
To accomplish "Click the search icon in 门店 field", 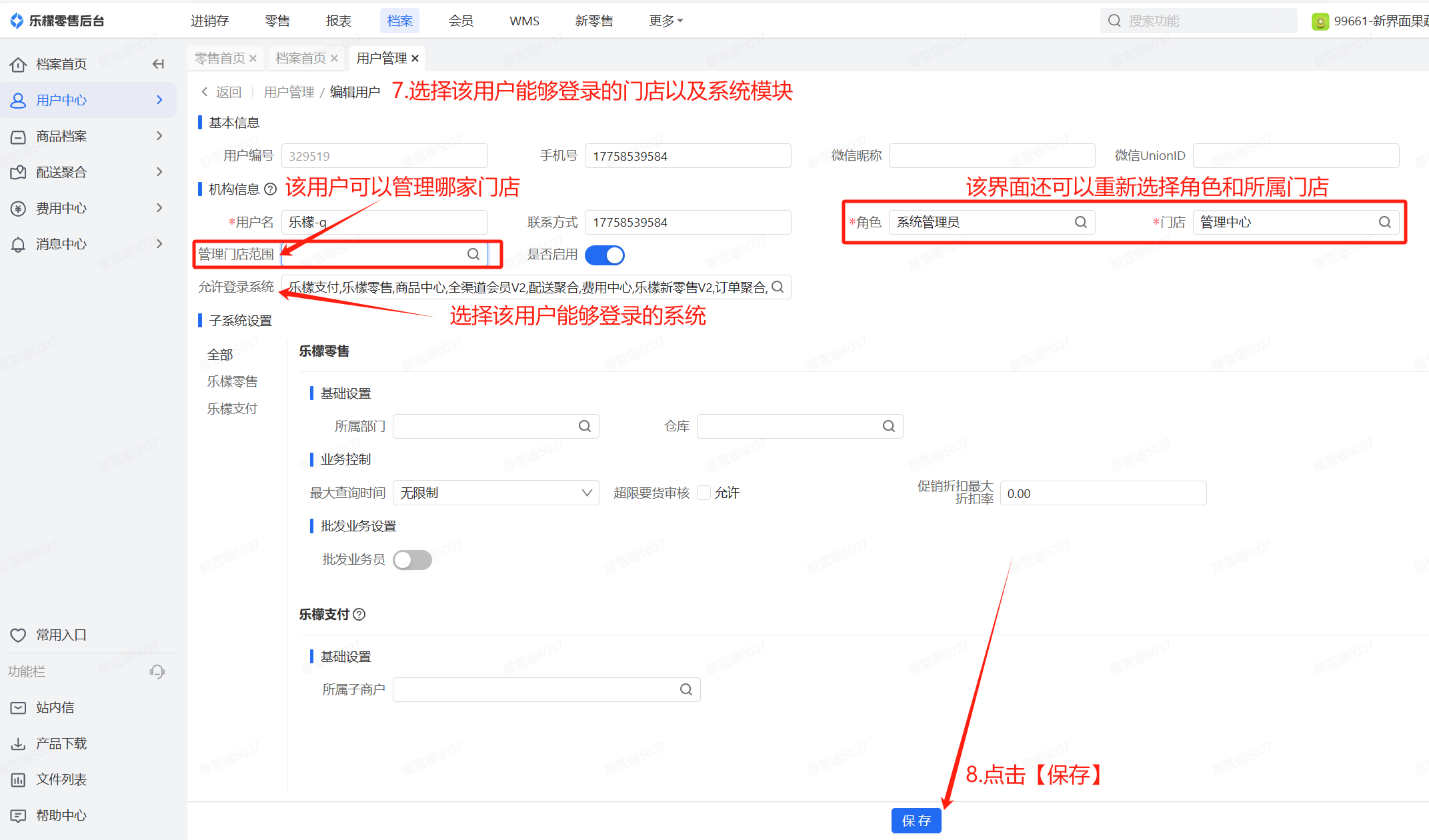I will pos(1385,222).
